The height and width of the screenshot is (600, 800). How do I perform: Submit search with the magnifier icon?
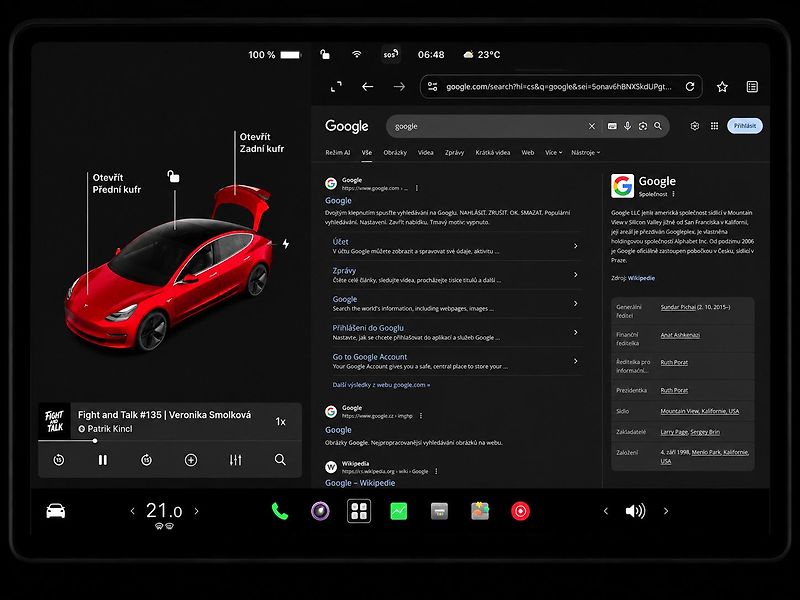[x=658, y=126]
